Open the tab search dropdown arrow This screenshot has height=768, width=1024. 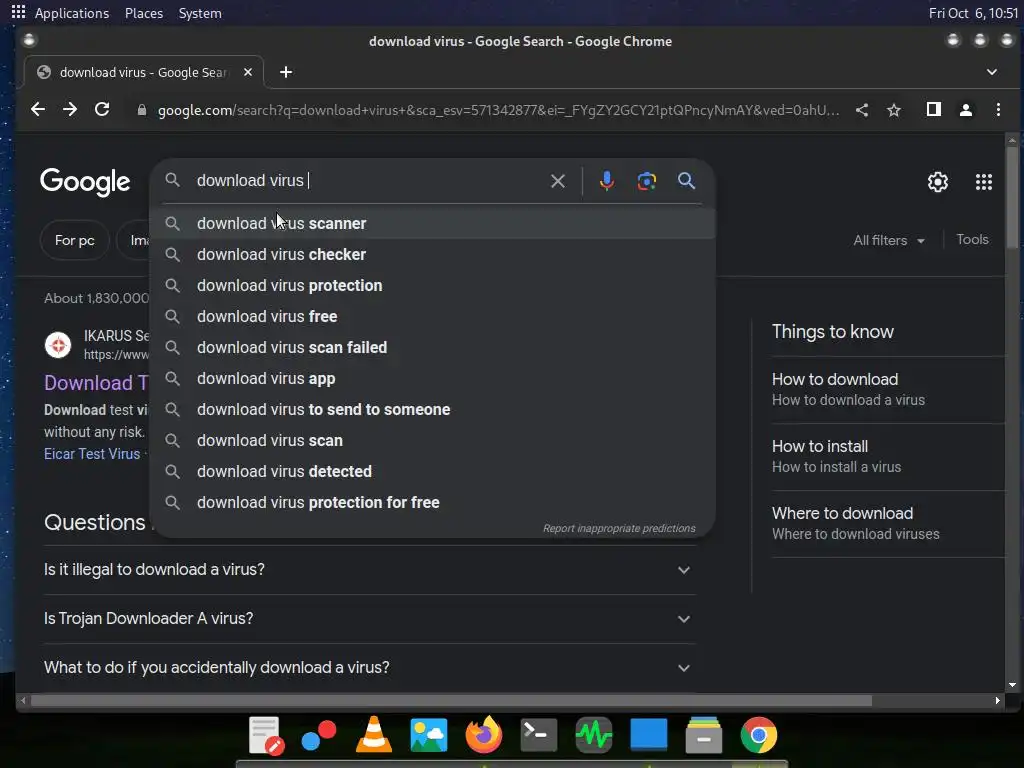pyautogui.click(x=991, y=72)
